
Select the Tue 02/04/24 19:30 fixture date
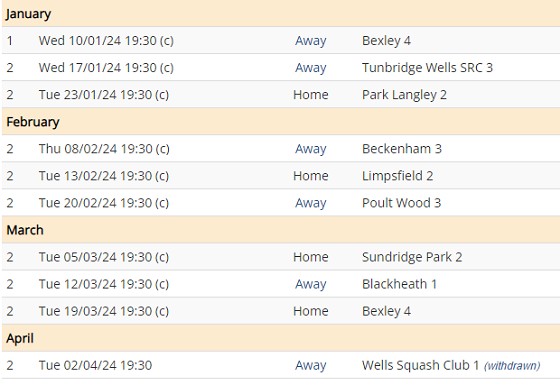tap(95, 365)
